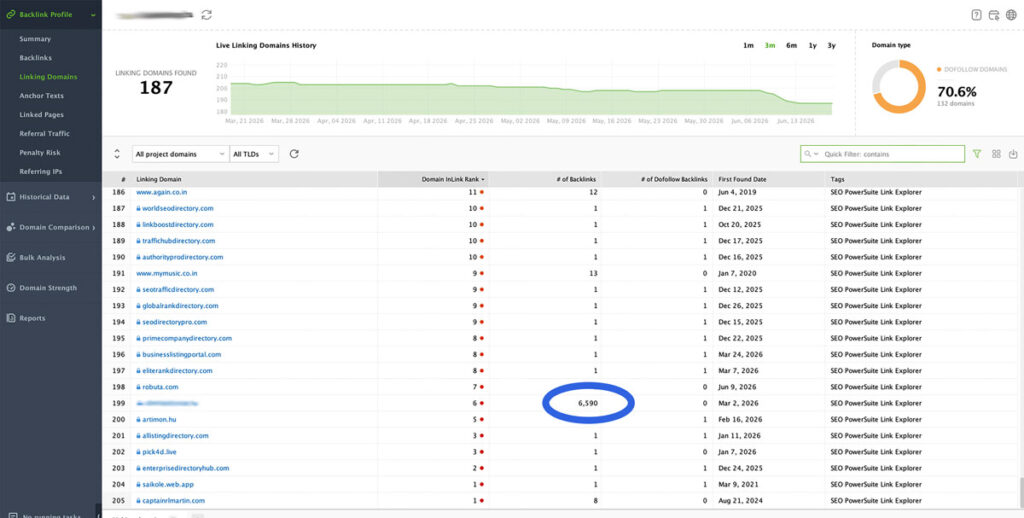Image resolution: width=1024 pixels, height=518 pixels.
Task: Open the All TLDs dropdown
Action: (x=254, y=154)
